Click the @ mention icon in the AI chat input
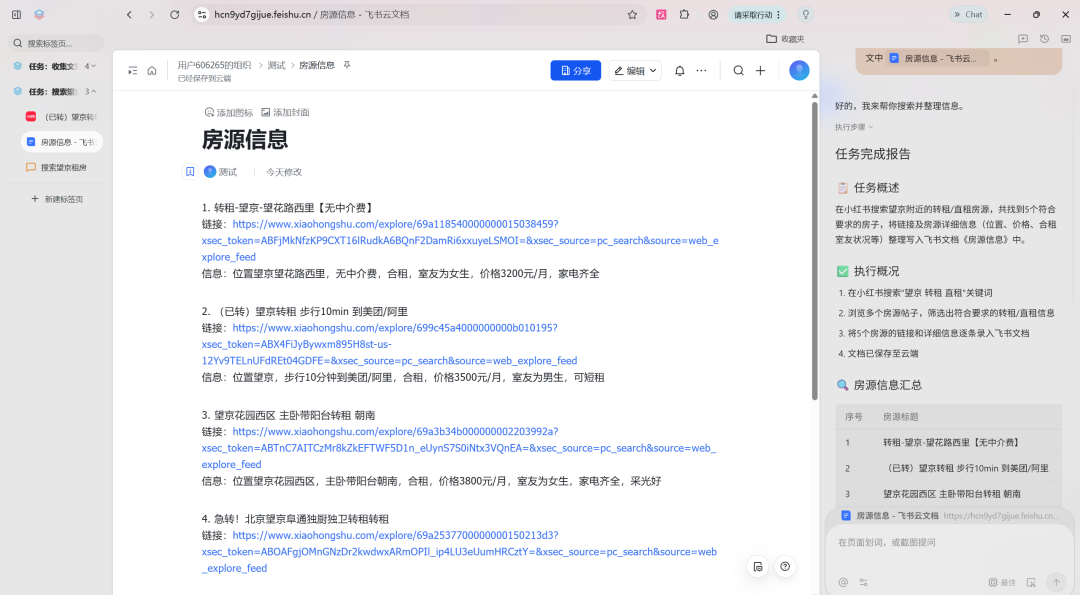Screen dimensions: 1080x595 [x=843, y=582]
